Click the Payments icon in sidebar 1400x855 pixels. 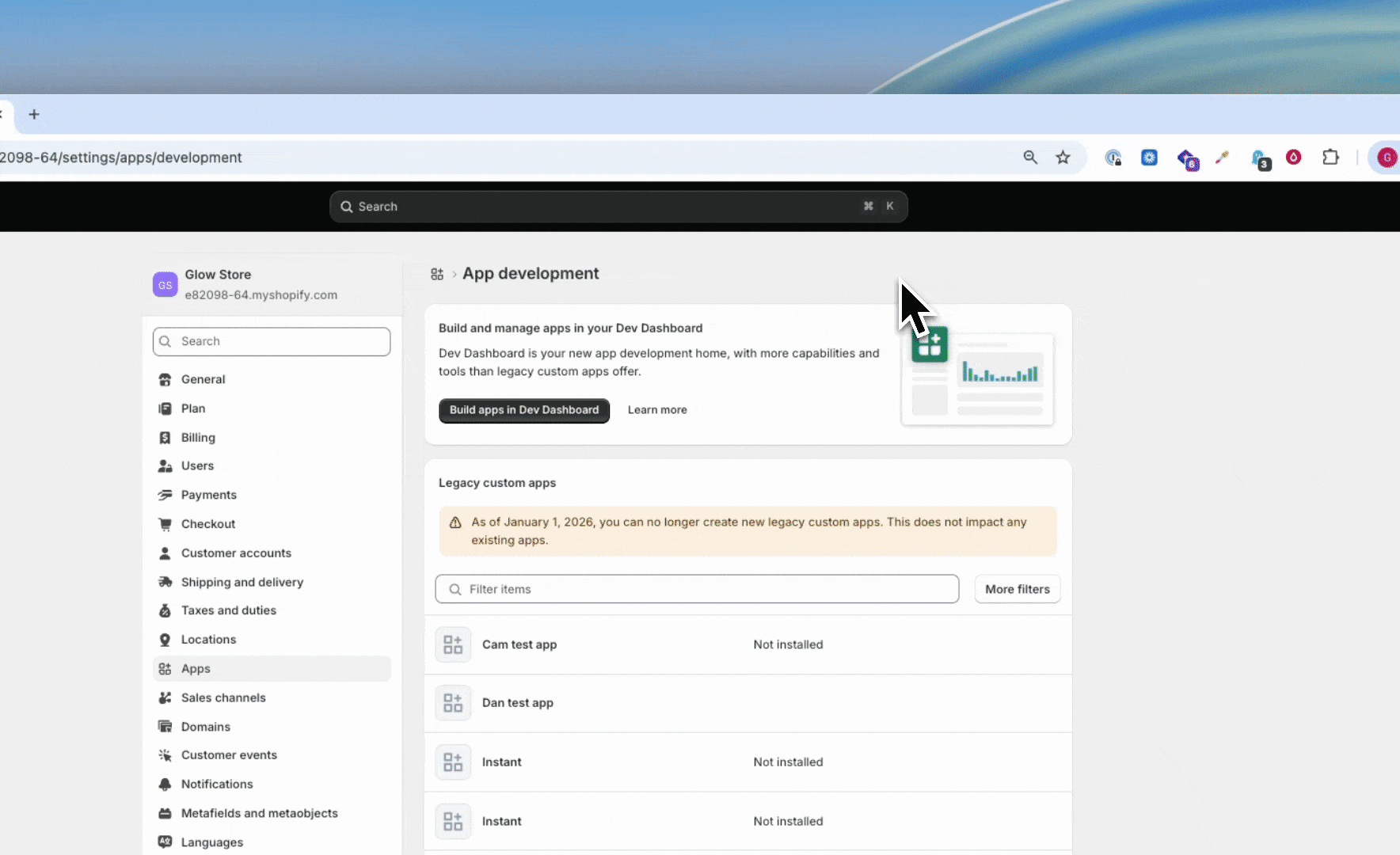[x=165, y=495]
